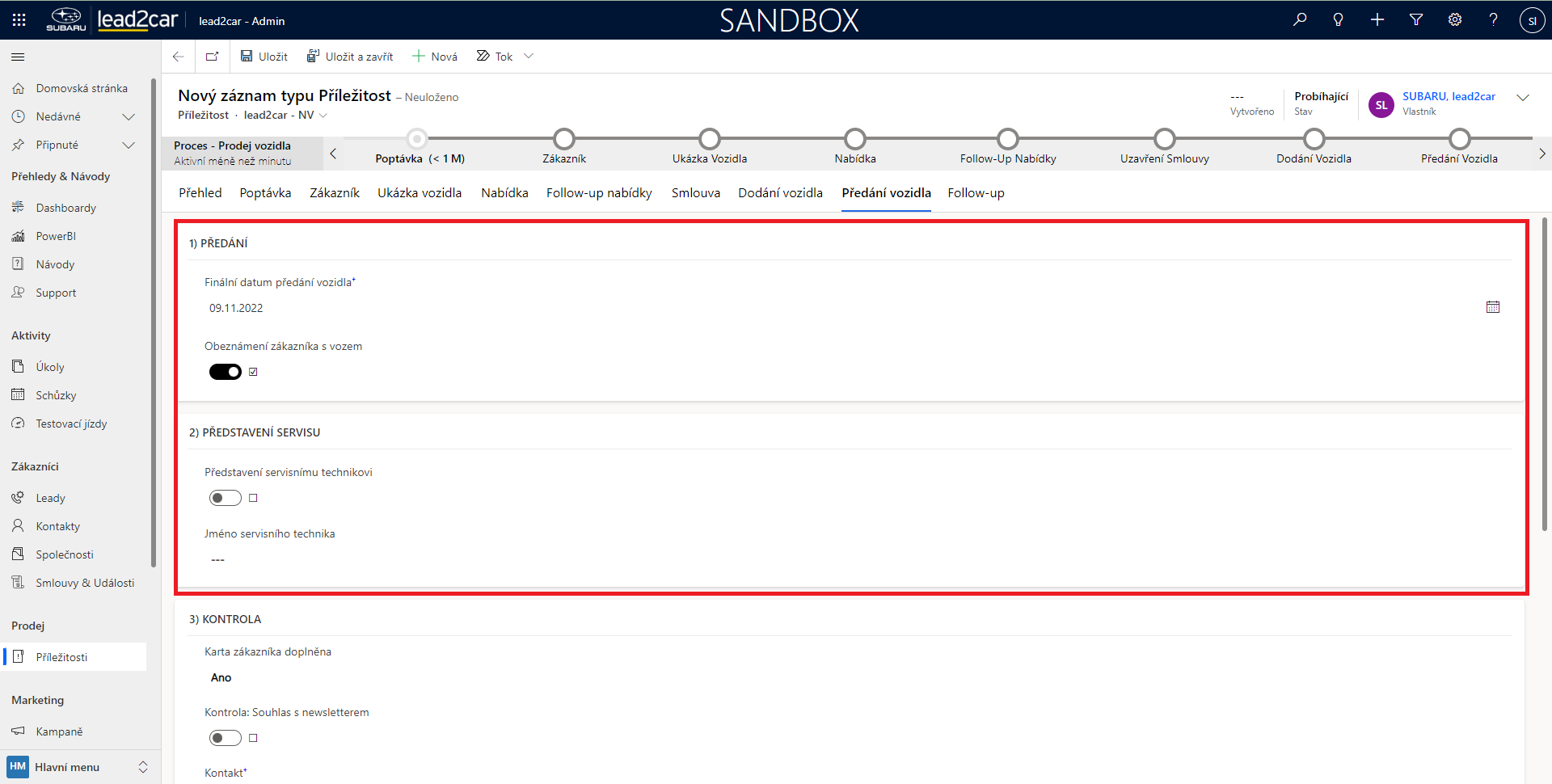Click the advanced filter funnel icon
Viewport: 1552px width, 784px height.
click(1416, 20)
